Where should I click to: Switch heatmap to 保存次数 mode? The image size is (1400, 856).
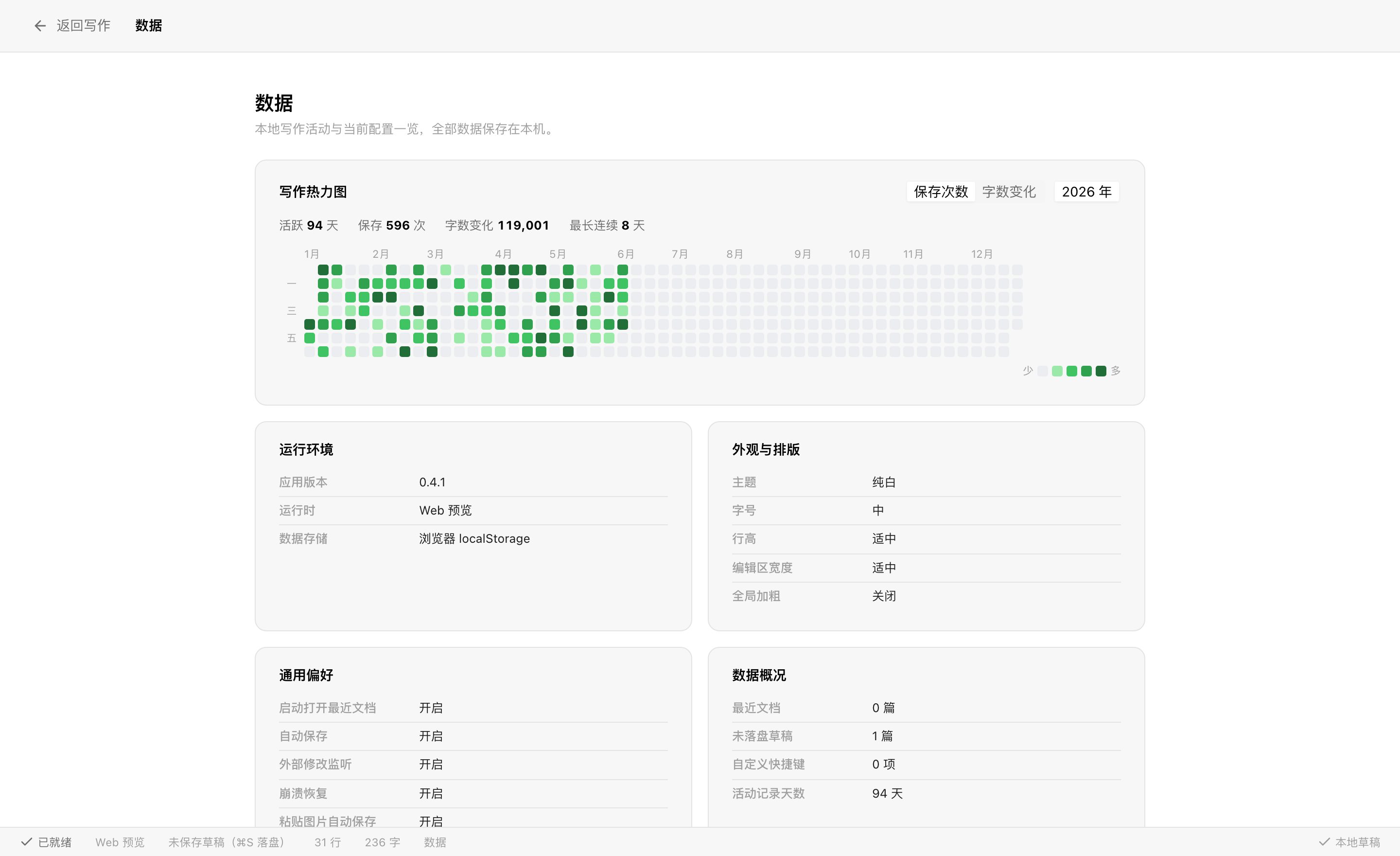(940, 192)
